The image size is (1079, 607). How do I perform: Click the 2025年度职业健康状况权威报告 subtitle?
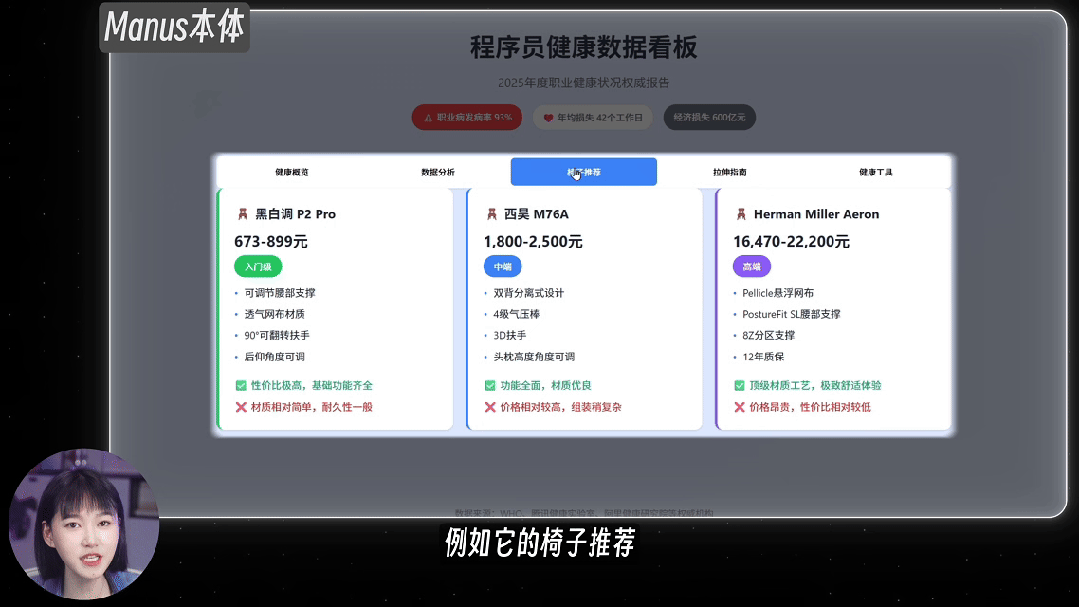(584, 83)
